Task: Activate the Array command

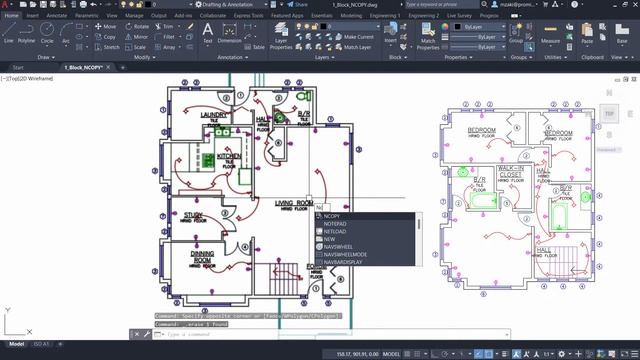Action: click(x=165, y=47)
